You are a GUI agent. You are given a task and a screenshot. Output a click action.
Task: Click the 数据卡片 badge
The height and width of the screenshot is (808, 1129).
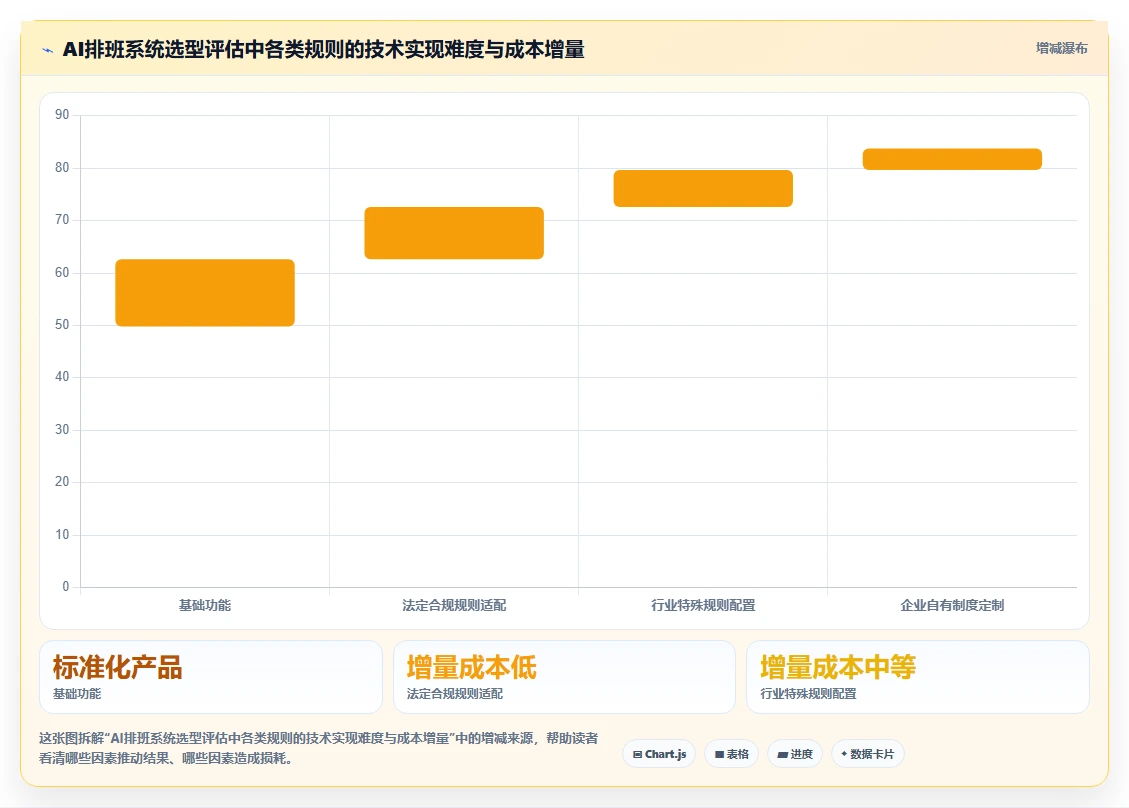tap(868, 754)
